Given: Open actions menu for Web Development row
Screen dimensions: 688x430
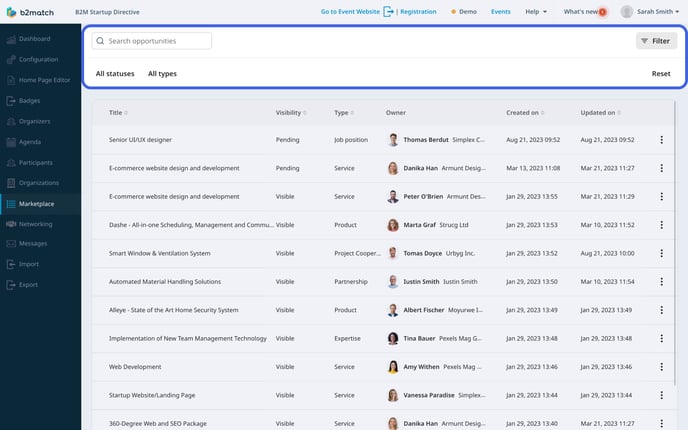Looking at the screenshot, I should 661,367.
